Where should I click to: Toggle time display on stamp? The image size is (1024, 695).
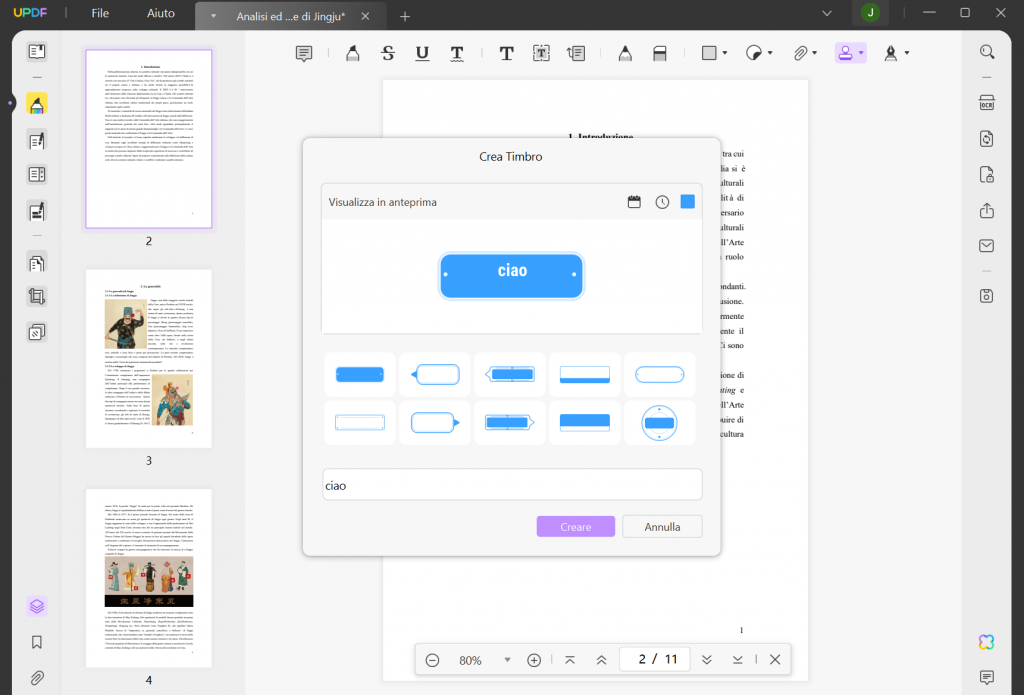(662, 202)
